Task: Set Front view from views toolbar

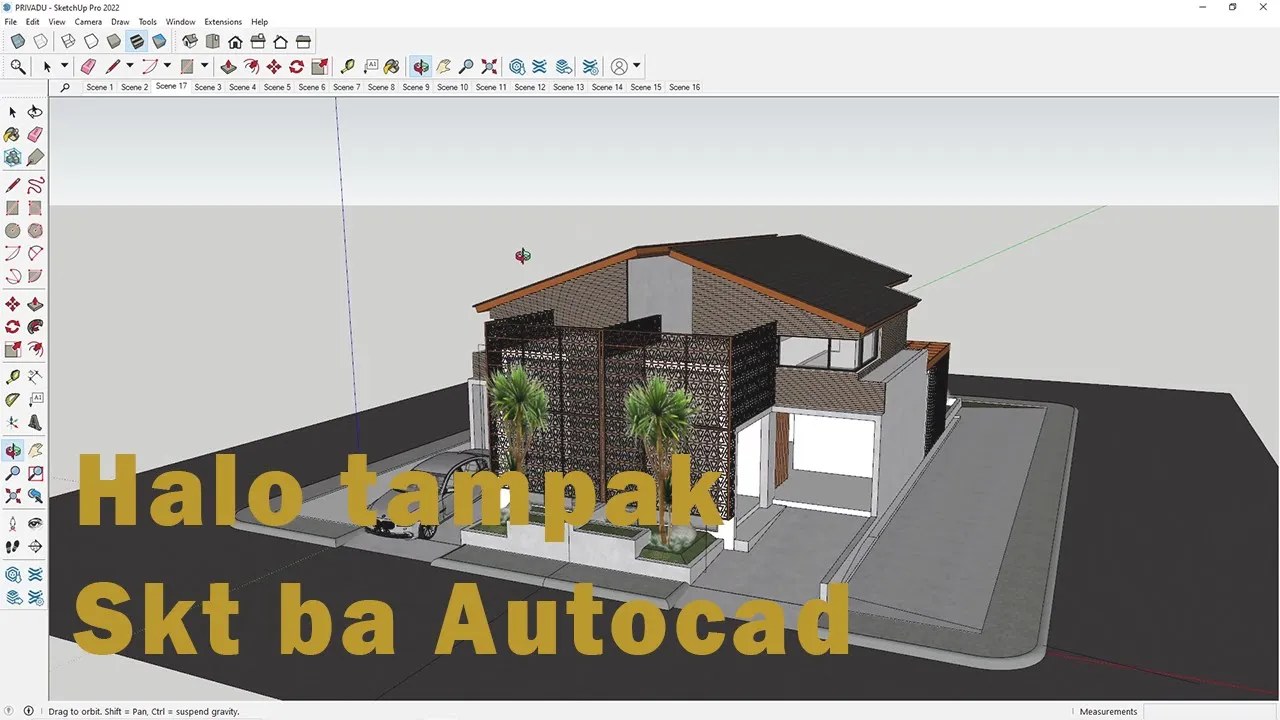Action: (x=235, y=42)
